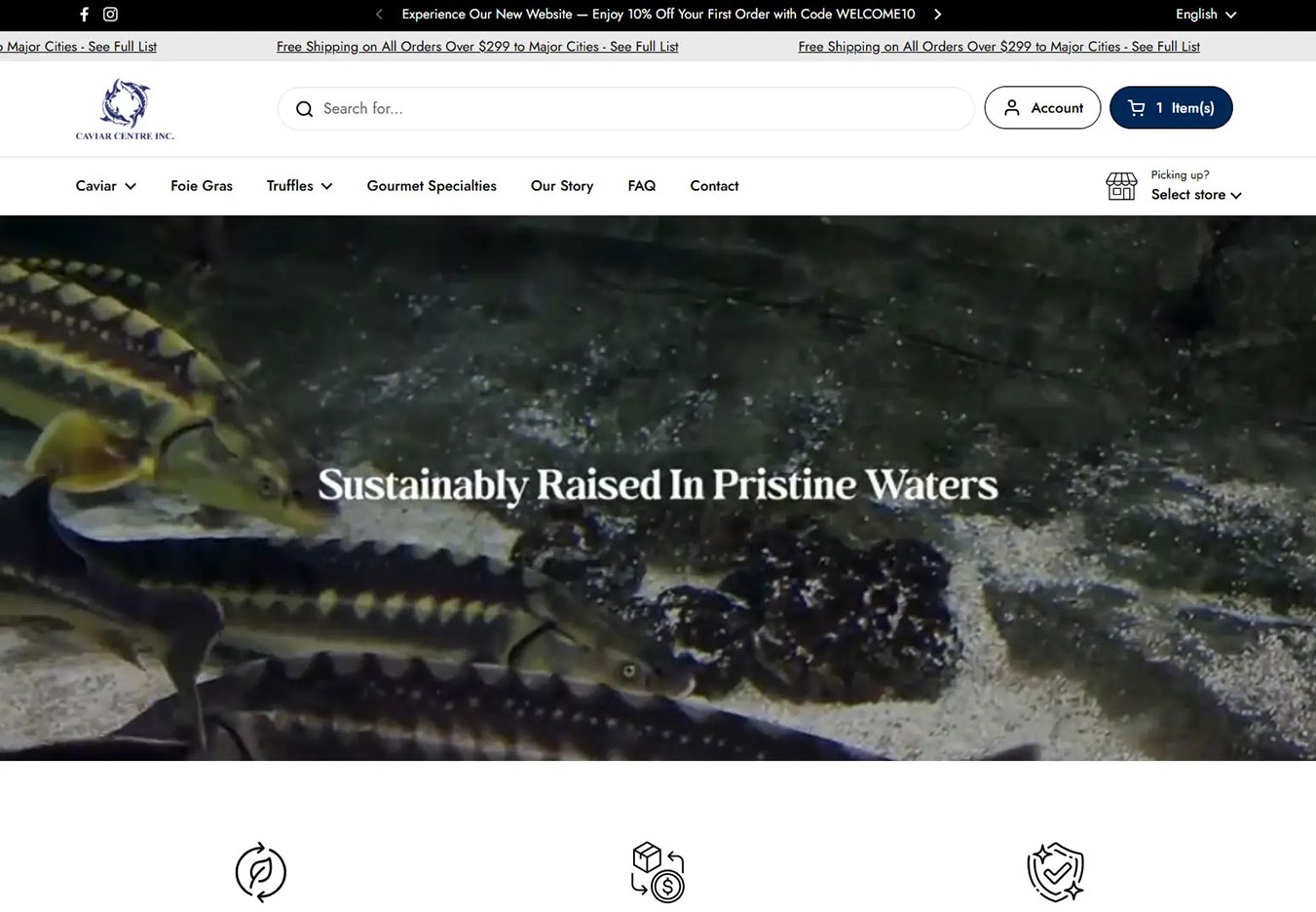The image size is (1316, 912).
Task: Expand the Truffles menu
Action: point(300,186)
